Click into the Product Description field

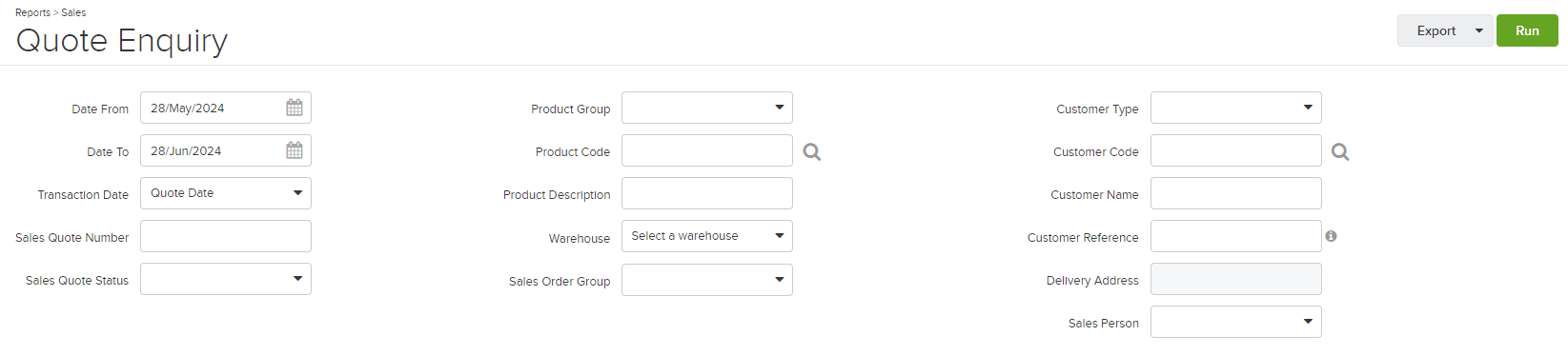click(x=707, y=193)
